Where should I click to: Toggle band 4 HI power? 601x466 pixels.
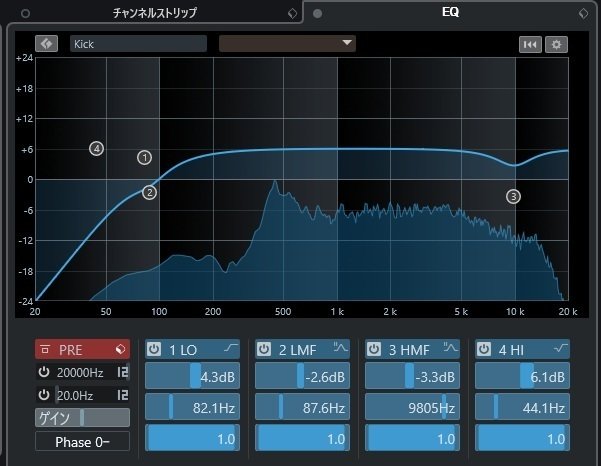[x=484, y=349]
